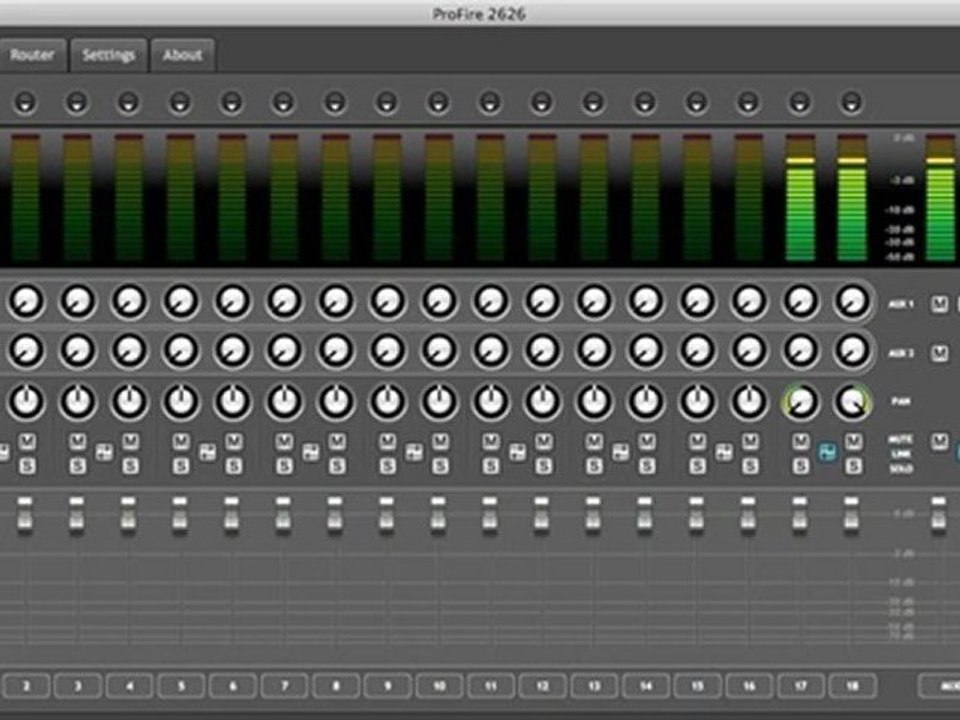Link channels 7 and 8 together

tap(311, 453)
